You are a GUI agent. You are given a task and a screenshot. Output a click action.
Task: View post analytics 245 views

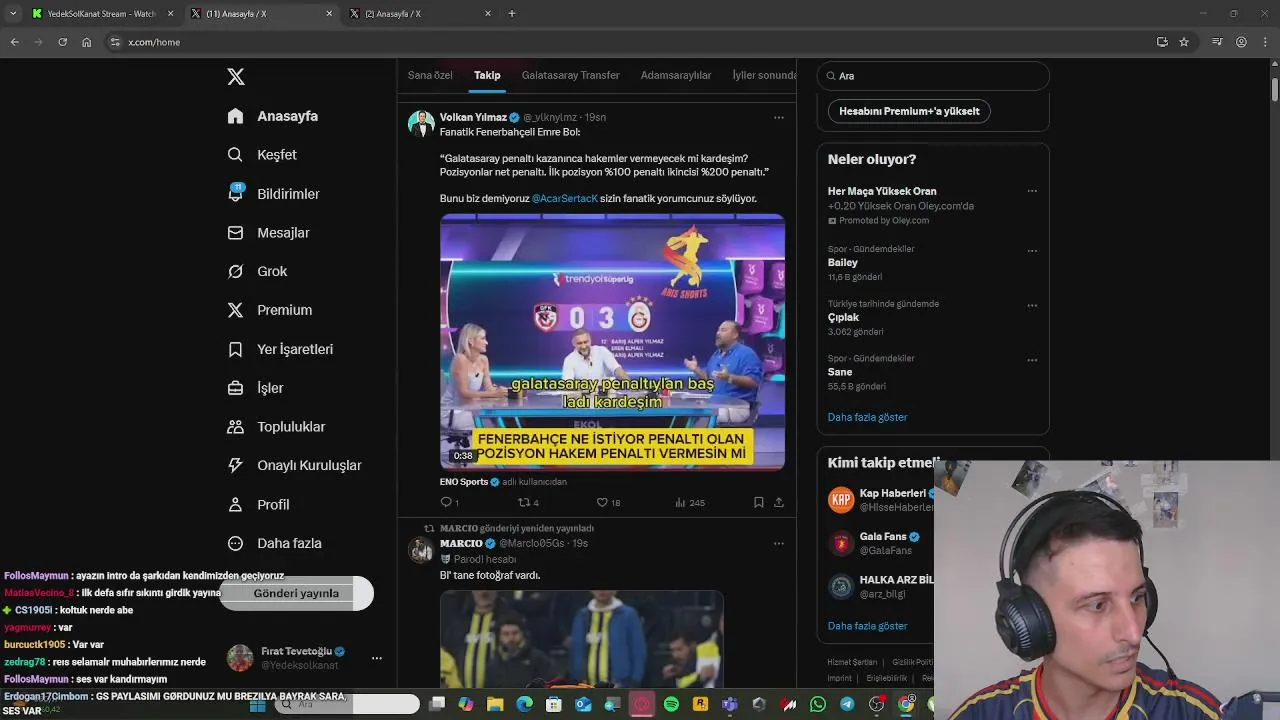689,502
